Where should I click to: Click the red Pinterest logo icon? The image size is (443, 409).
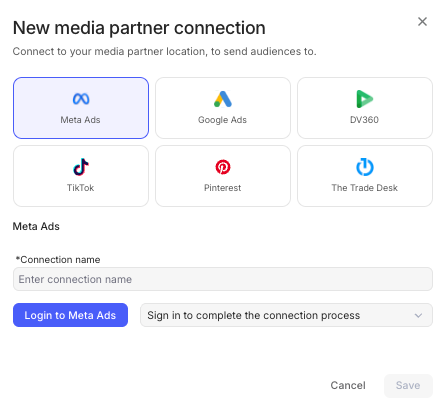point(223,167)
